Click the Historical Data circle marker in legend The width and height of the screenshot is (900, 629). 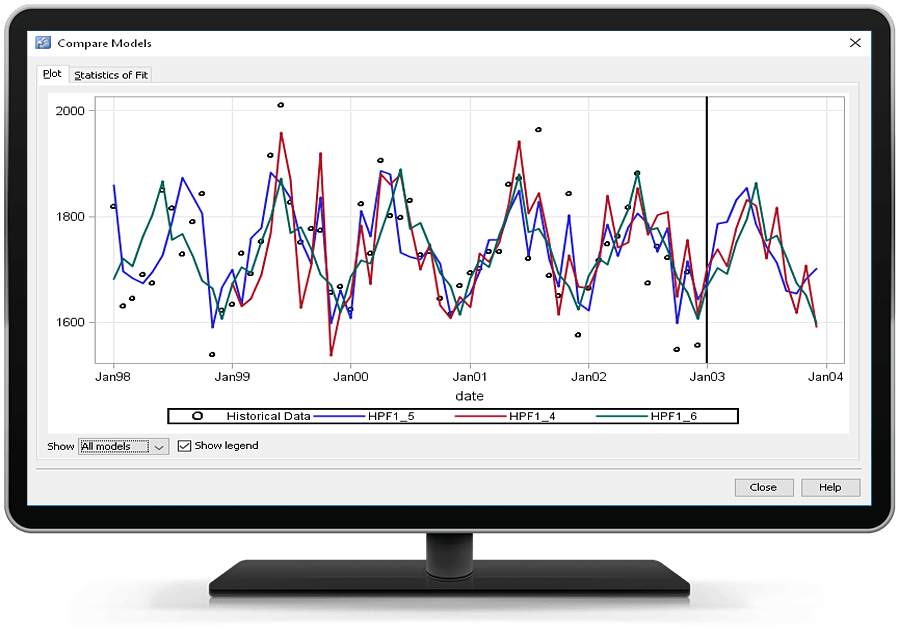click(197, 416)
